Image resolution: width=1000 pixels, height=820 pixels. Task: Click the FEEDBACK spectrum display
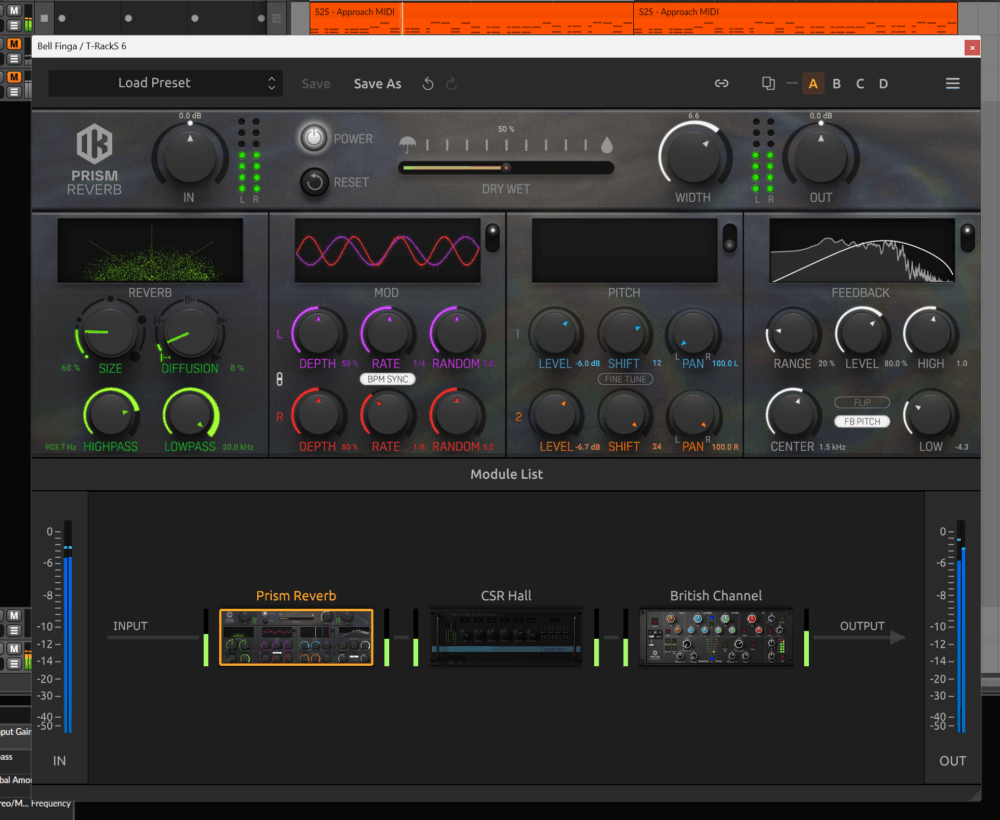coord(862,251)
